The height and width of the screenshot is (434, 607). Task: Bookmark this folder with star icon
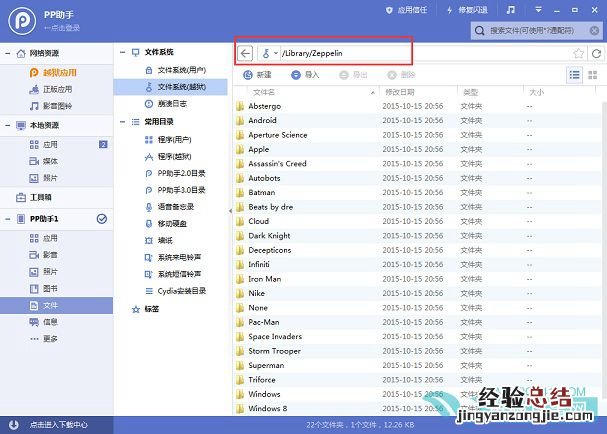pyautogui.click(x=578, y=53)
